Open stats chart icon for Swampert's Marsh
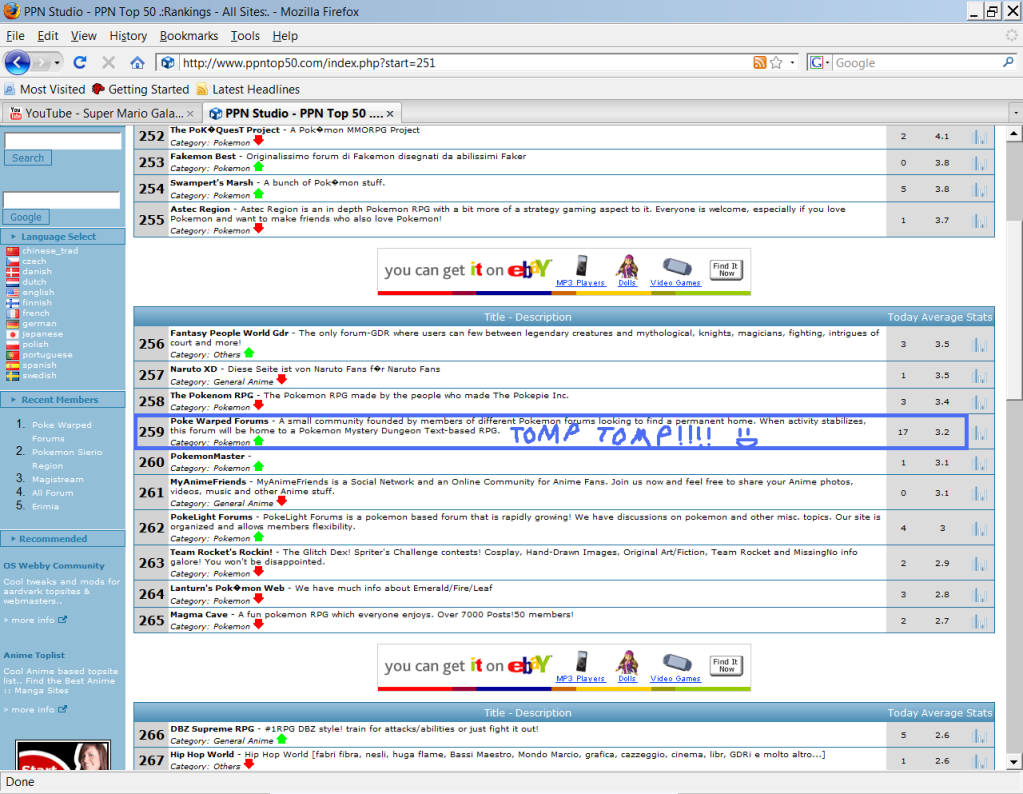Image resolution: width=1023 pixels, height=794 pixels. tap(980, 189)
